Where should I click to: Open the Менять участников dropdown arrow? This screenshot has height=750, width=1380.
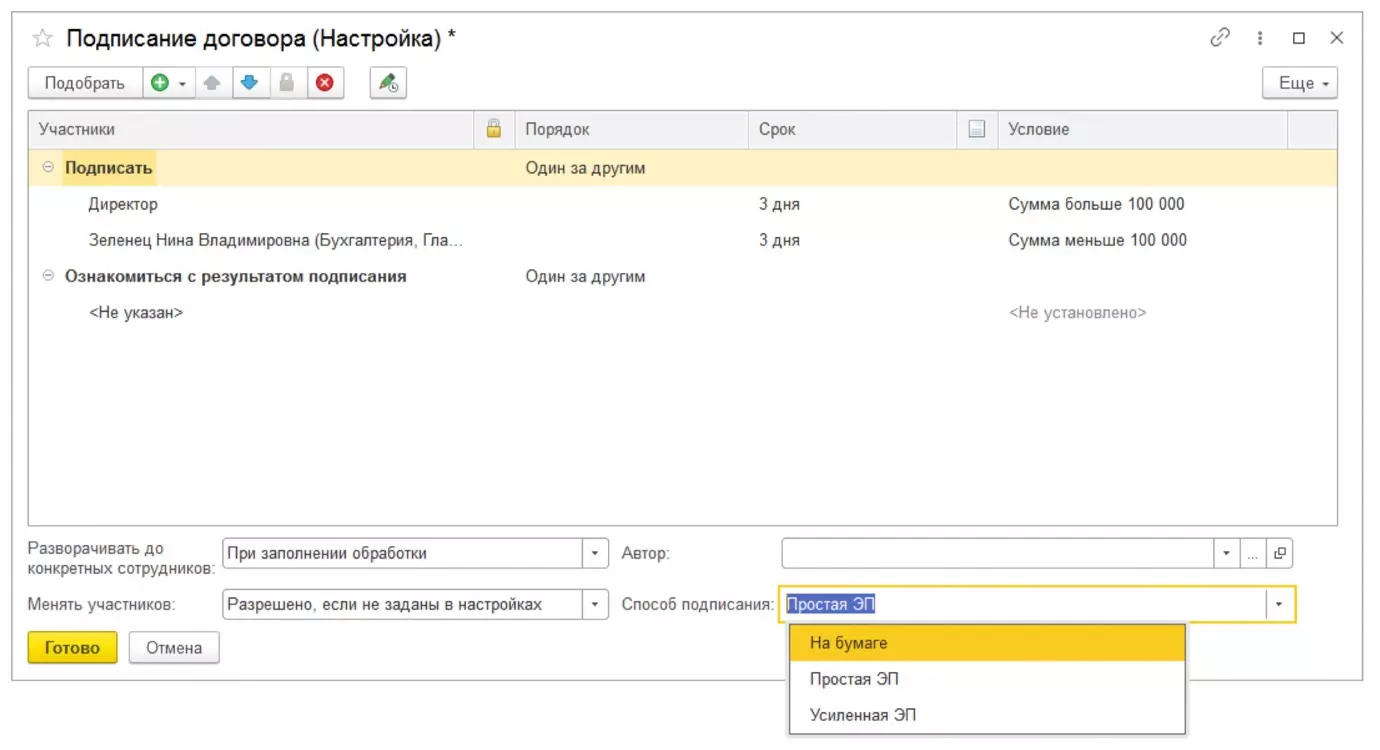pyautogui.click(x=595, y=604)
